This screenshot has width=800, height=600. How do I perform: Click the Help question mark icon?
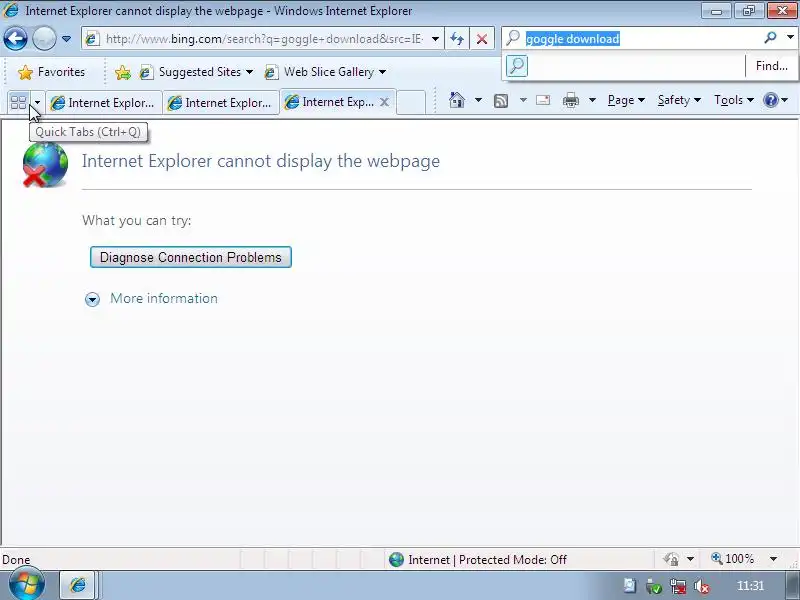tap(770, 100)
